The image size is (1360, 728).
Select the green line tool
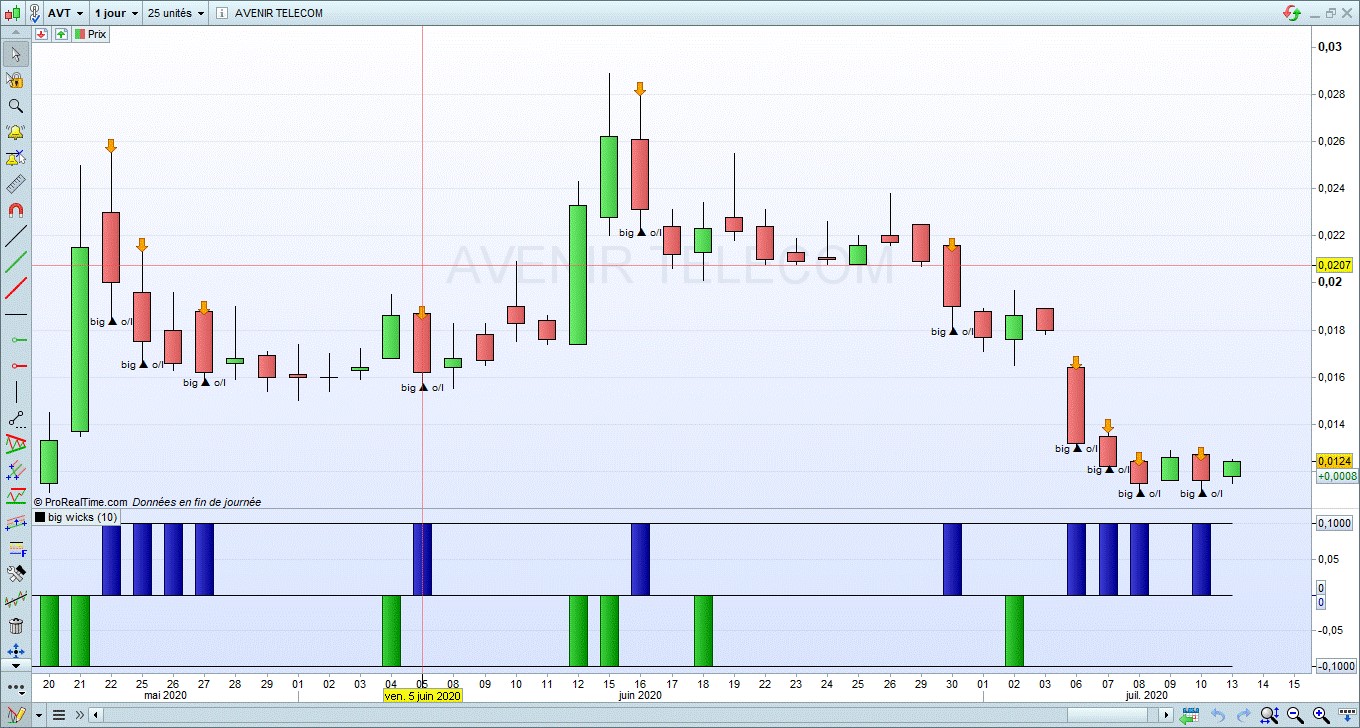point(16,263)
